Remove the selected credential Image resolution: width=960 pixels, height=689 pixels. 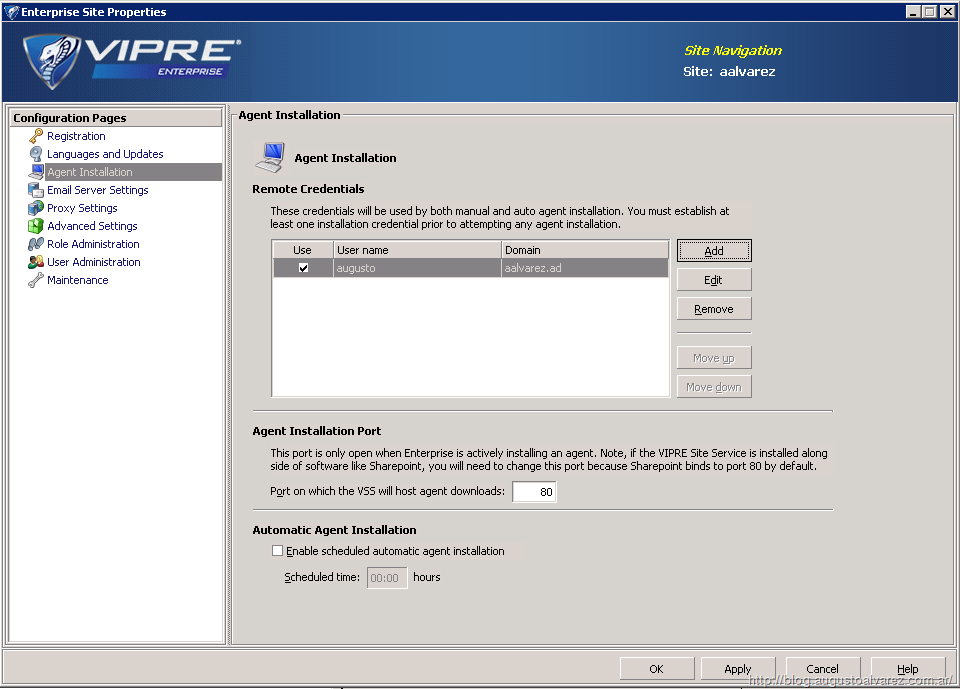(713, 309)
